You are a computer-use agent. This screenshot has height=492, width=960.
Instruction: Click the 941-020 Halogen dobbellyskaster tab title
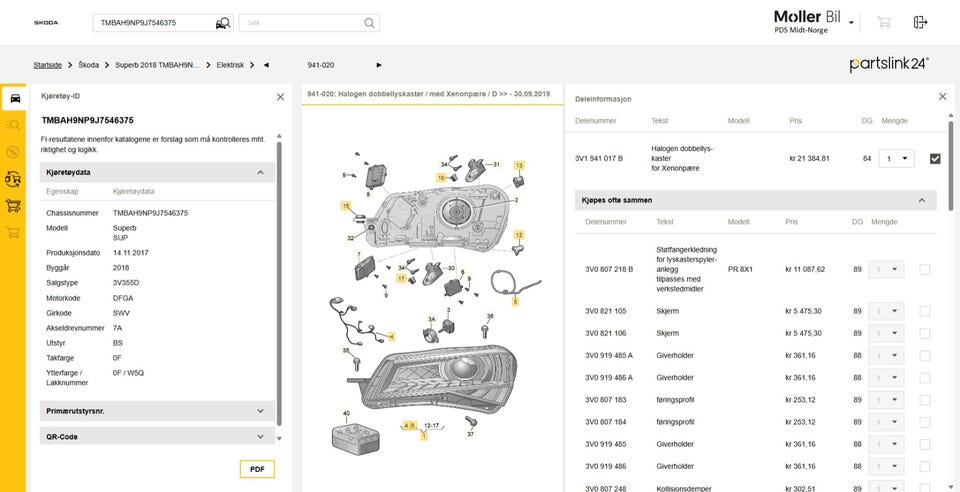tap(429, 94)
